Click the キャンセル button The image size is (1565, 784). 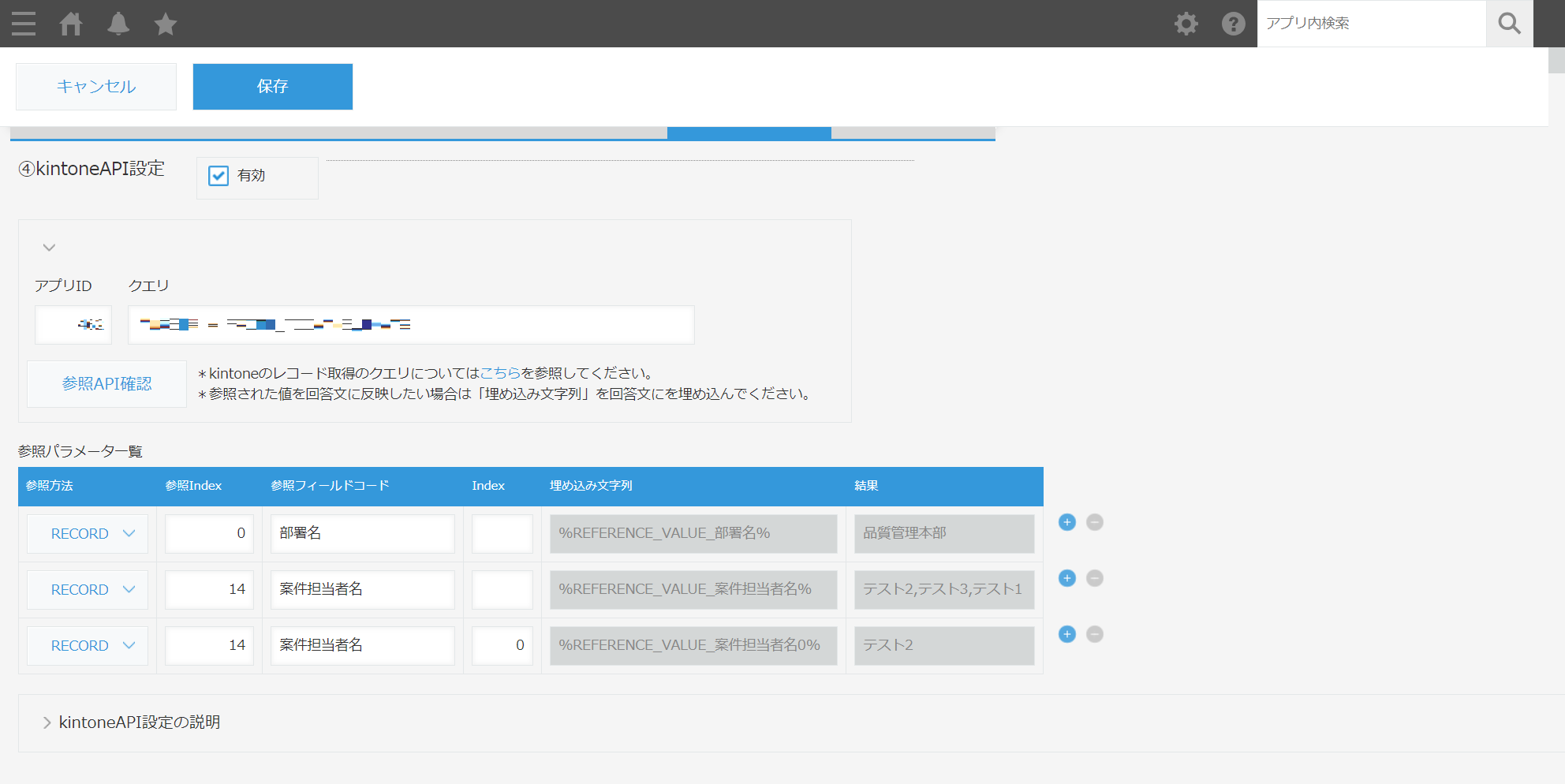96,87
